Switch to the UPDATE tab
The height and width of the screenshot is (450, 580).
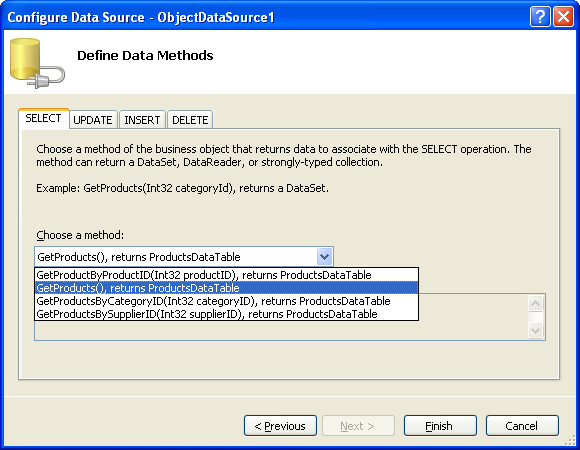tap(93, 120)
